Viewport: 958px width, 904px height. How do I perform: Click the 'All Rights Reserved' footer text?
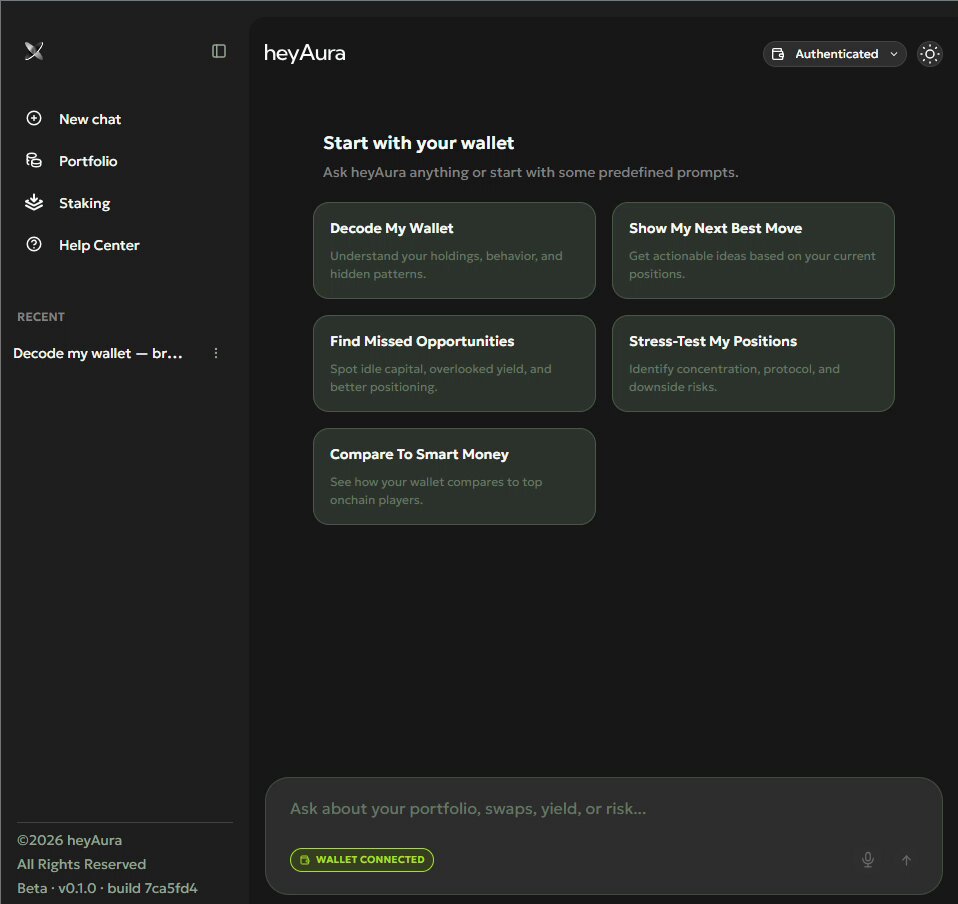(x=82, y=864)
